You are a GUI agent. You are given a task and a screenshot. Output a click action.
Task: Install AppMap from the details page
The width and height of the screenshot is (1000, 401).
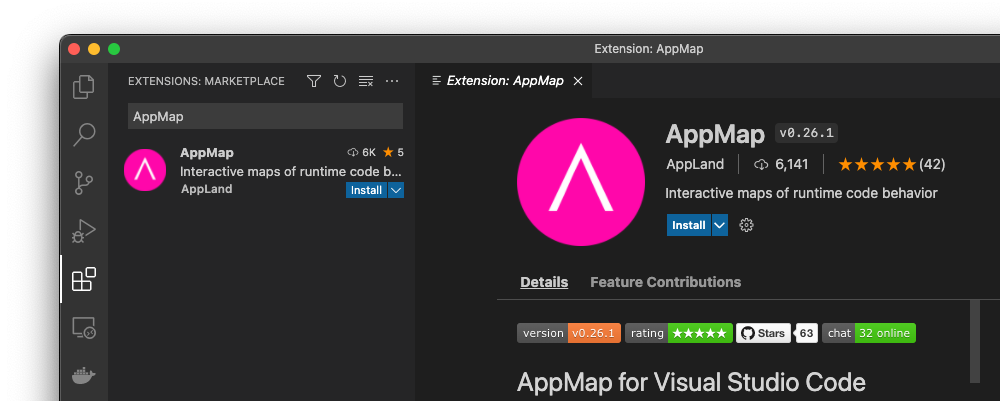688,225
